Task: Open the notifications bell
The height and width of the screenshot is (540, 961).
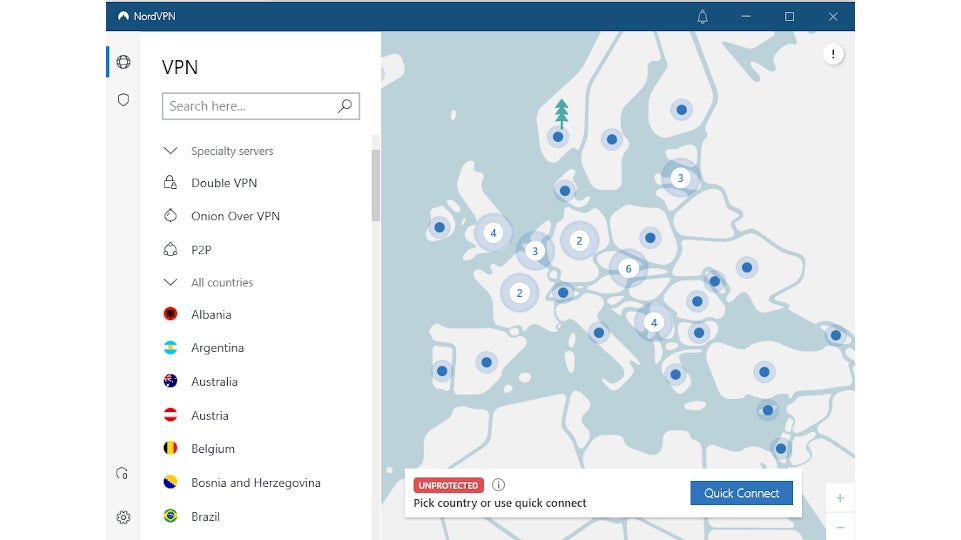Action: tap(702, 17)
